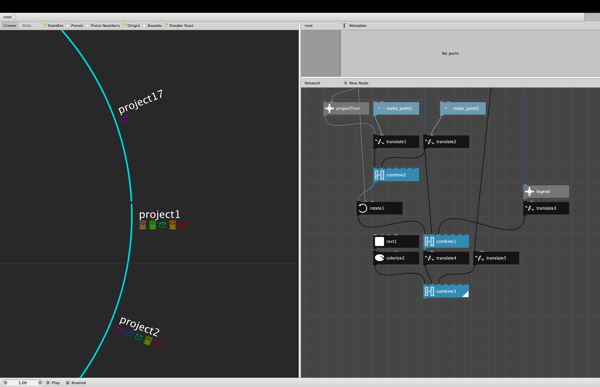Select the translate1 node icon
The height and width of the screenshot is (387, 600).
click(379, 142)
